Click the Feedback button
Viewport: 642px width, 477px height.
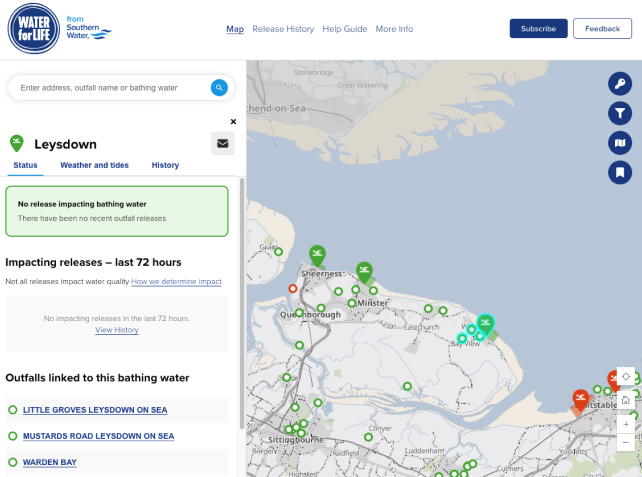[602, 29]
